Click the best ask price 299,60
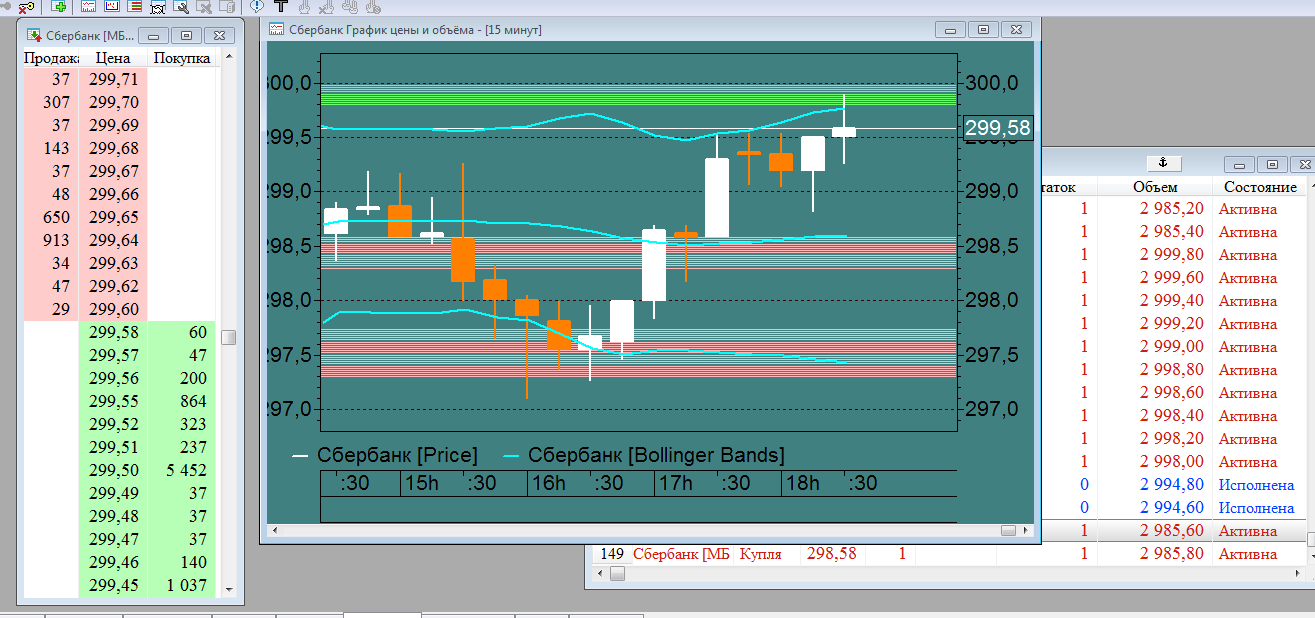The height and width of the screenshot is (618, 1315). click(x=113, y=309)
